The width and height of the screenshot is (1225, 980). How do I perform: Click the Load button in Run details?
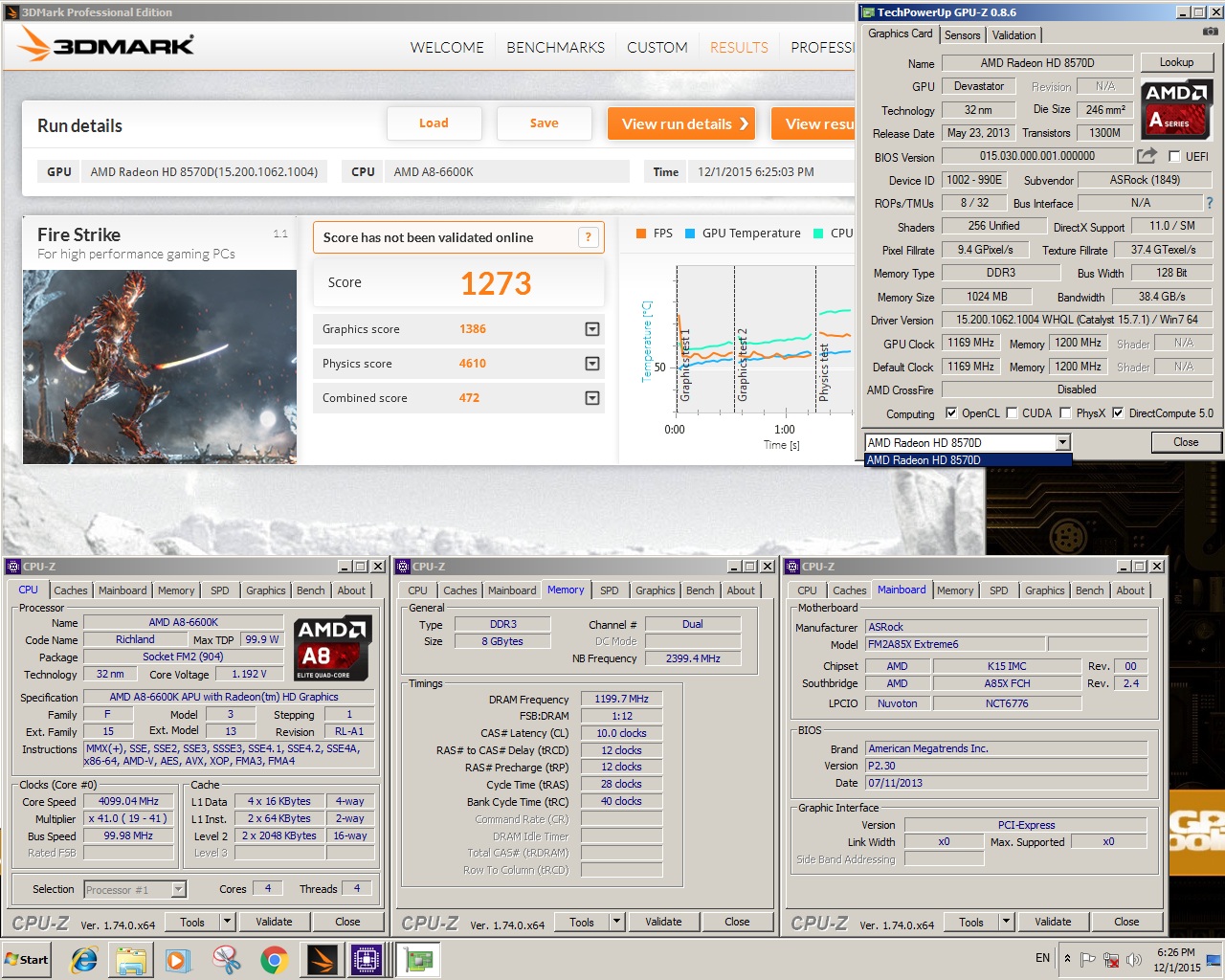point(434,123)
